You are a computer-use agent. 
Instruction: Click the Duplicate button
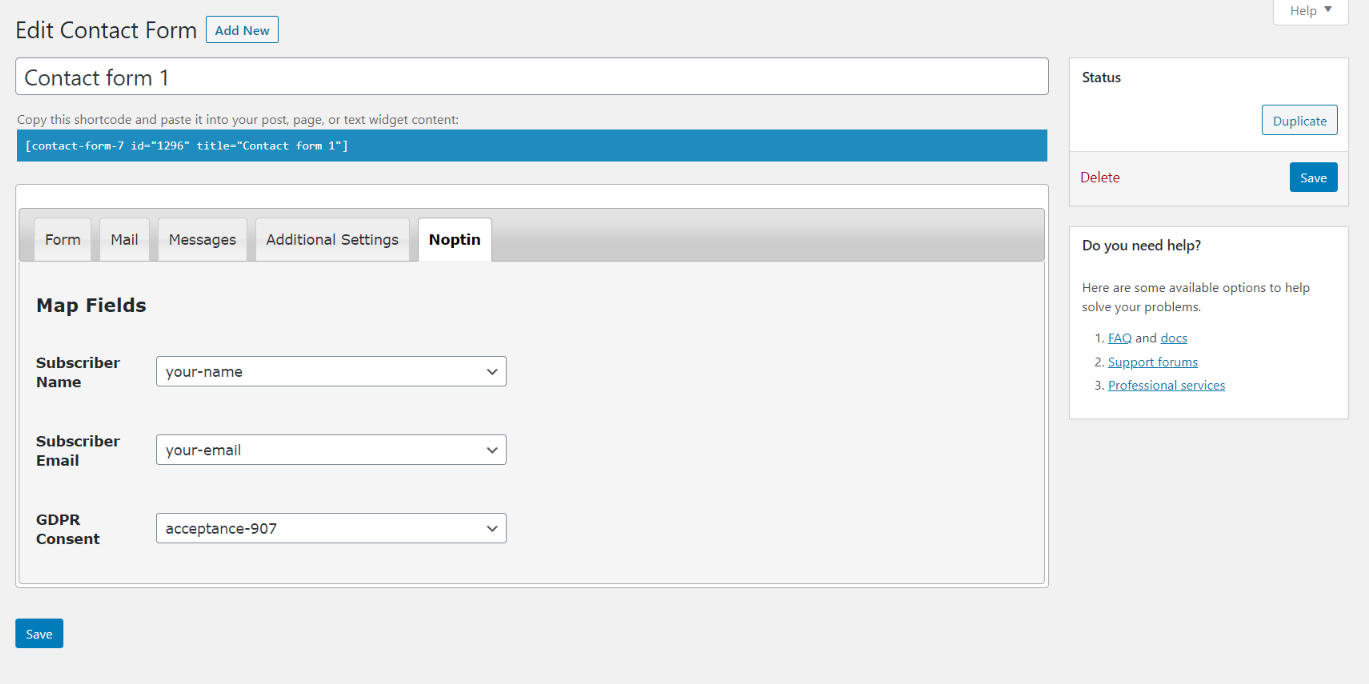1299,121
